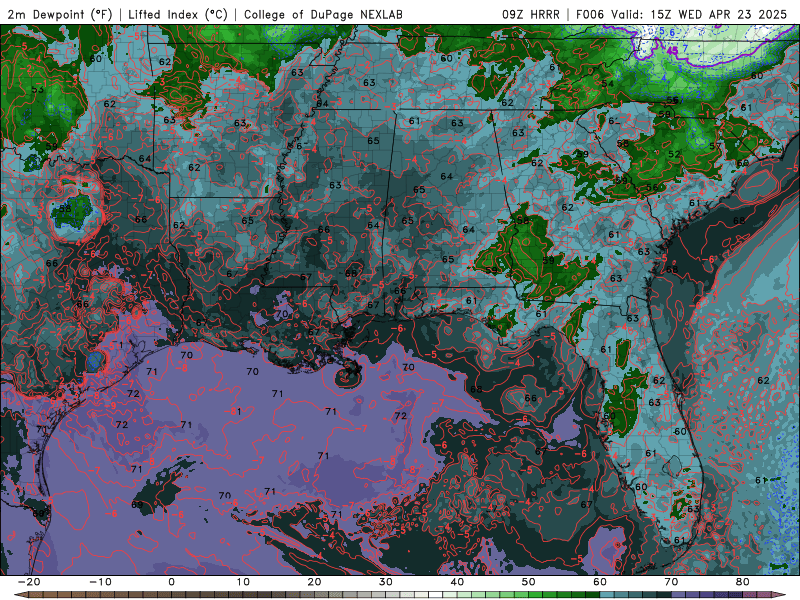The width and height of the screenshot is (800, 600).
Task: Click the 60 label on the color scale
Action: pos(600,582)
